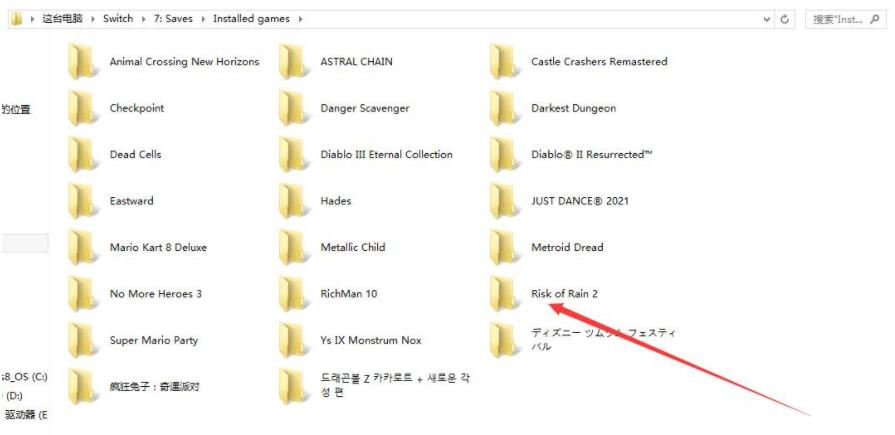
Task: Select the (D:) drive in the sidebar
Action: tap(14, 396)
